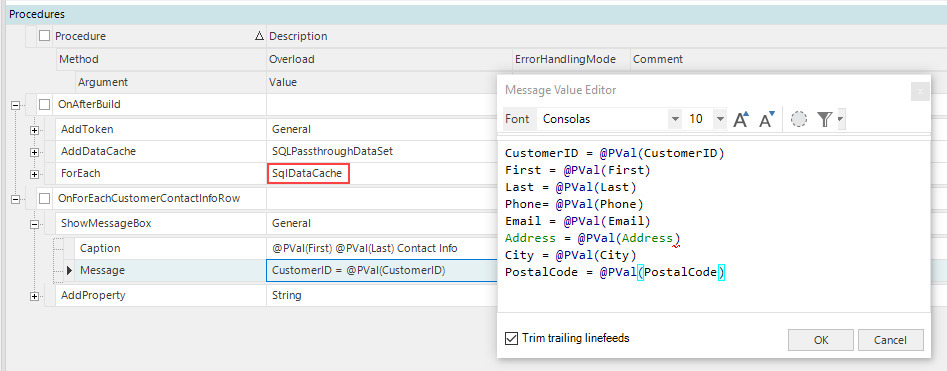Place cursor on the Last = @PVal(Last) line

click(570, 187)
